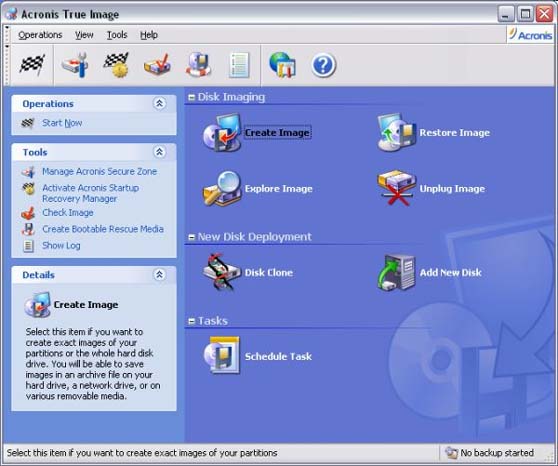Click the Start Now link

point(62,123)
